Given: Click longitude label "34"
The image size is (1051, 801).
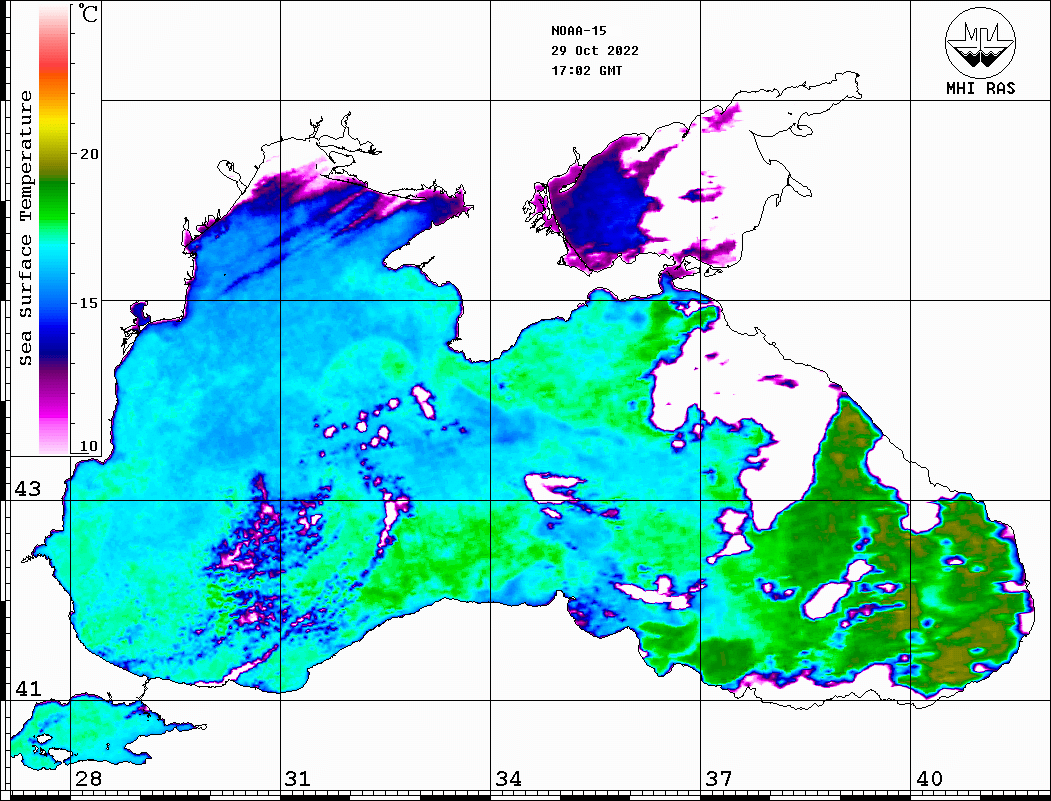Looking at the screenshot, I should tap(508, 778).
